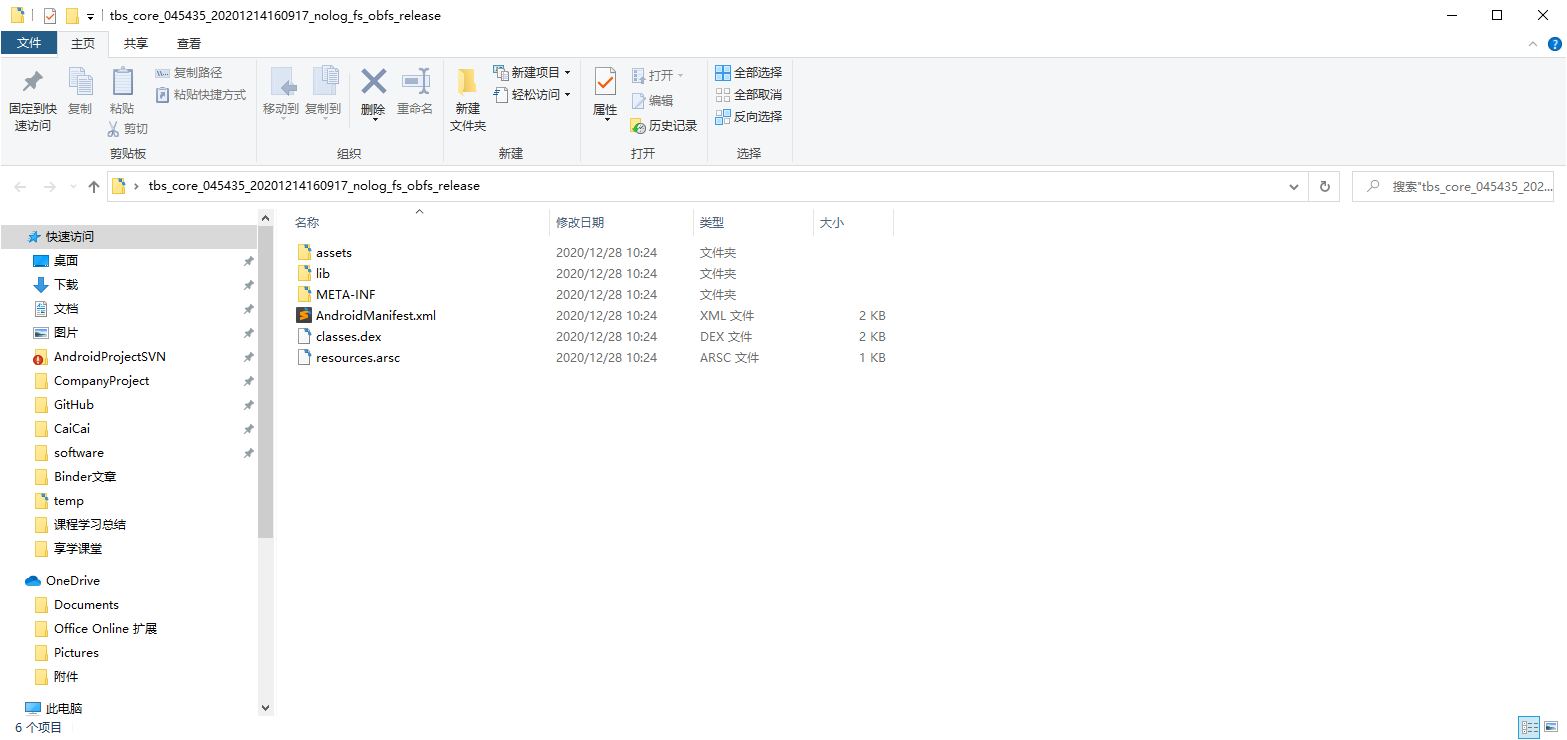Click the Copy (复制) ribbon icon
Screen dimensions: 1567x740
80,82
